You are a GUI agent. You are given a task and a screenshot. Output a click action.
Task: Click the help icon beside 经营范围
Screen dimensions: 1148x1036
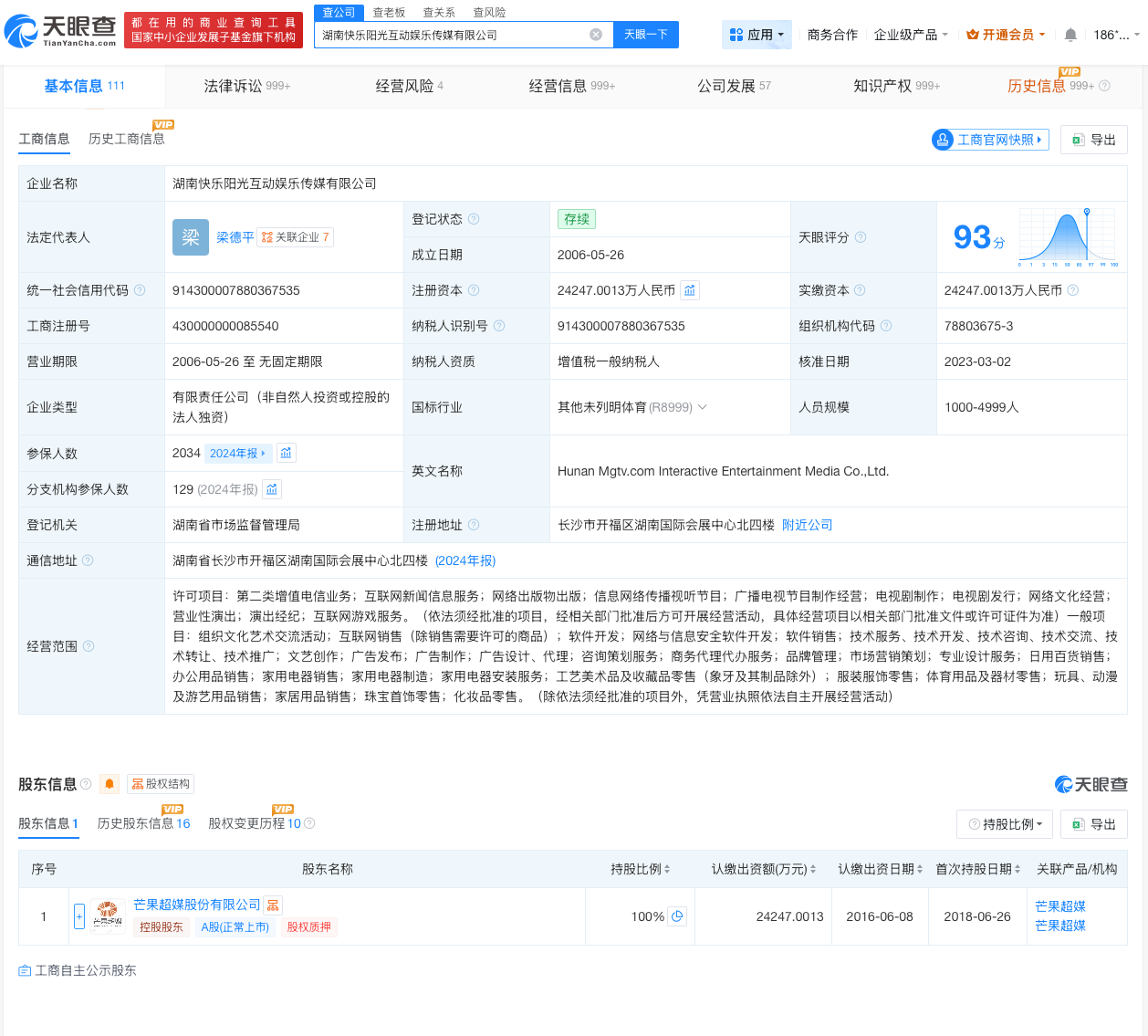pyautogui.click(x=89, y=646)
